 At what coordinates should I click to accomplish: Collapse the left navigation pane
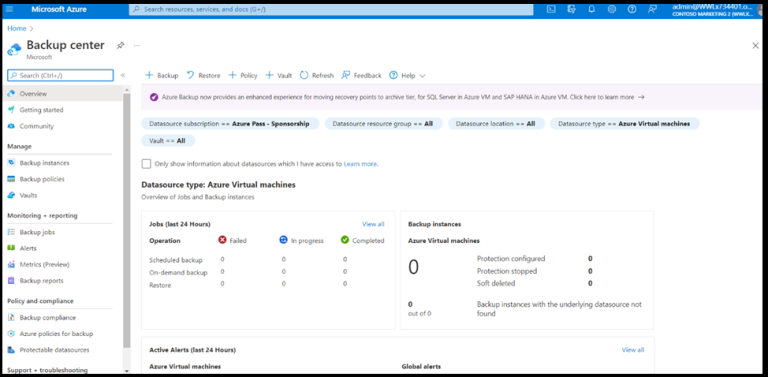pos(123,75)
